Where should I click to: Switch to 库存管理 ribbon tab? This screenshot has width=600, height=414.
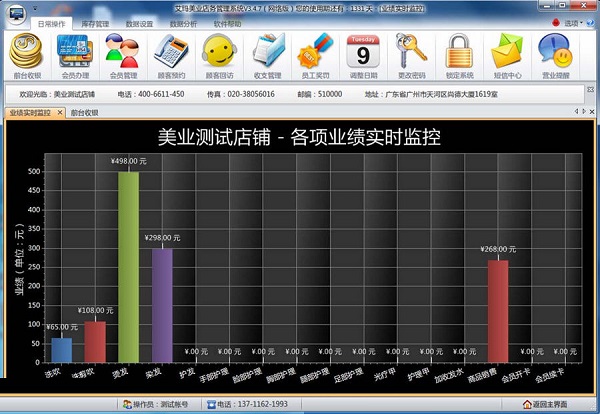click(x=95, y=24)
